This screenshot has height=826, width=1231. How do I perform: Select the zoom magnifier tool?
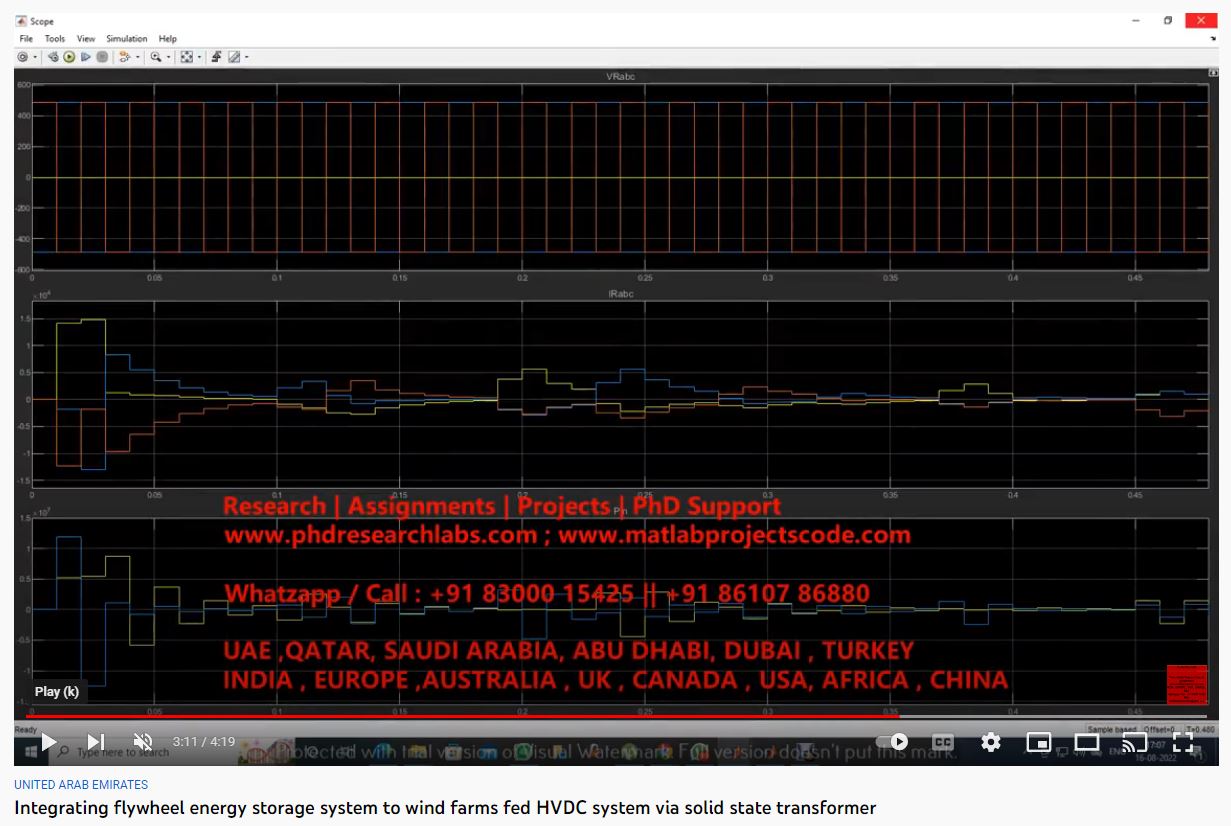pyautogui.click(x=156, y=57)
